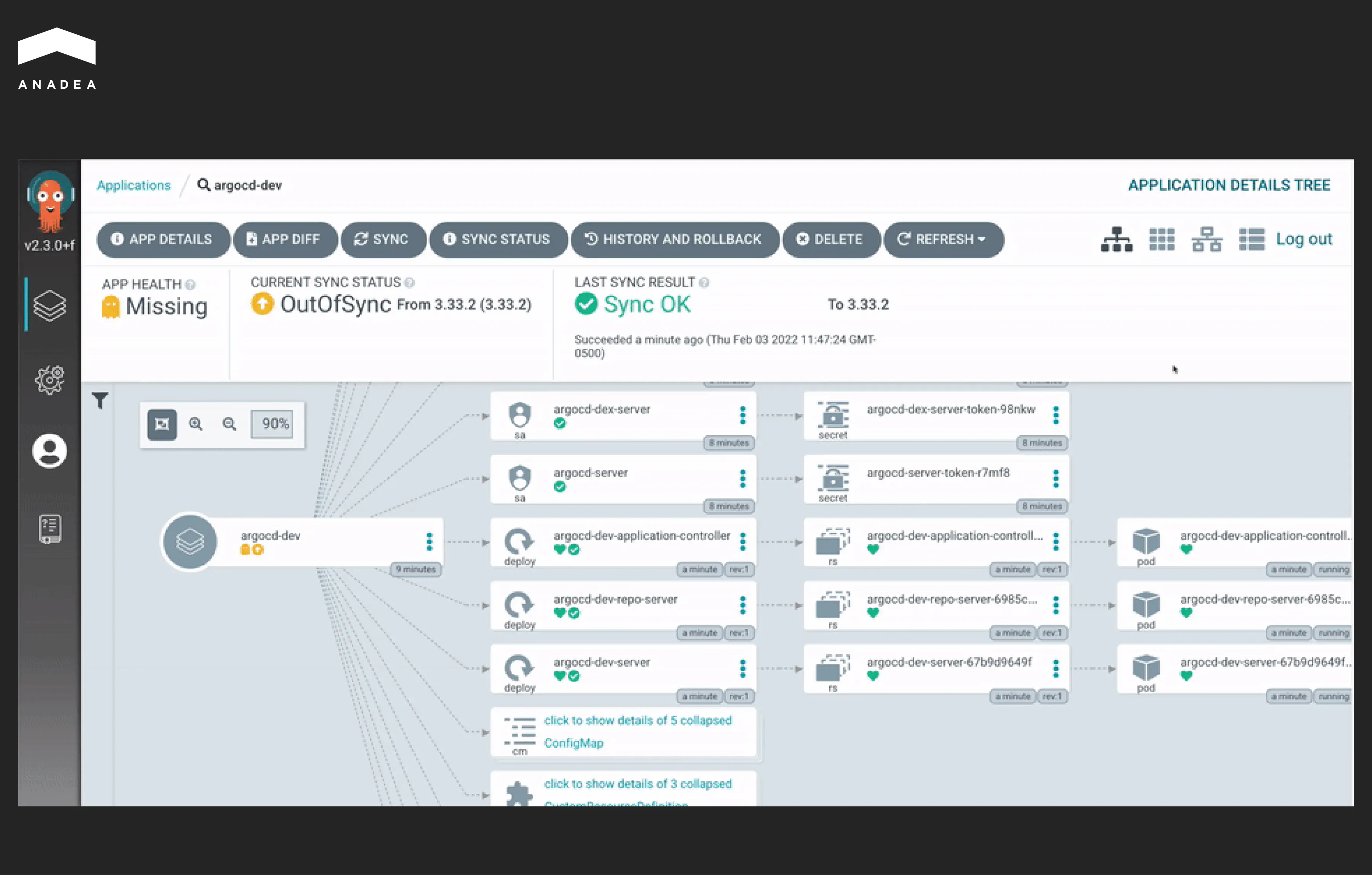
Task: Click the APPLICATION DETAILS TREE heading
Action: (1229, 185)
